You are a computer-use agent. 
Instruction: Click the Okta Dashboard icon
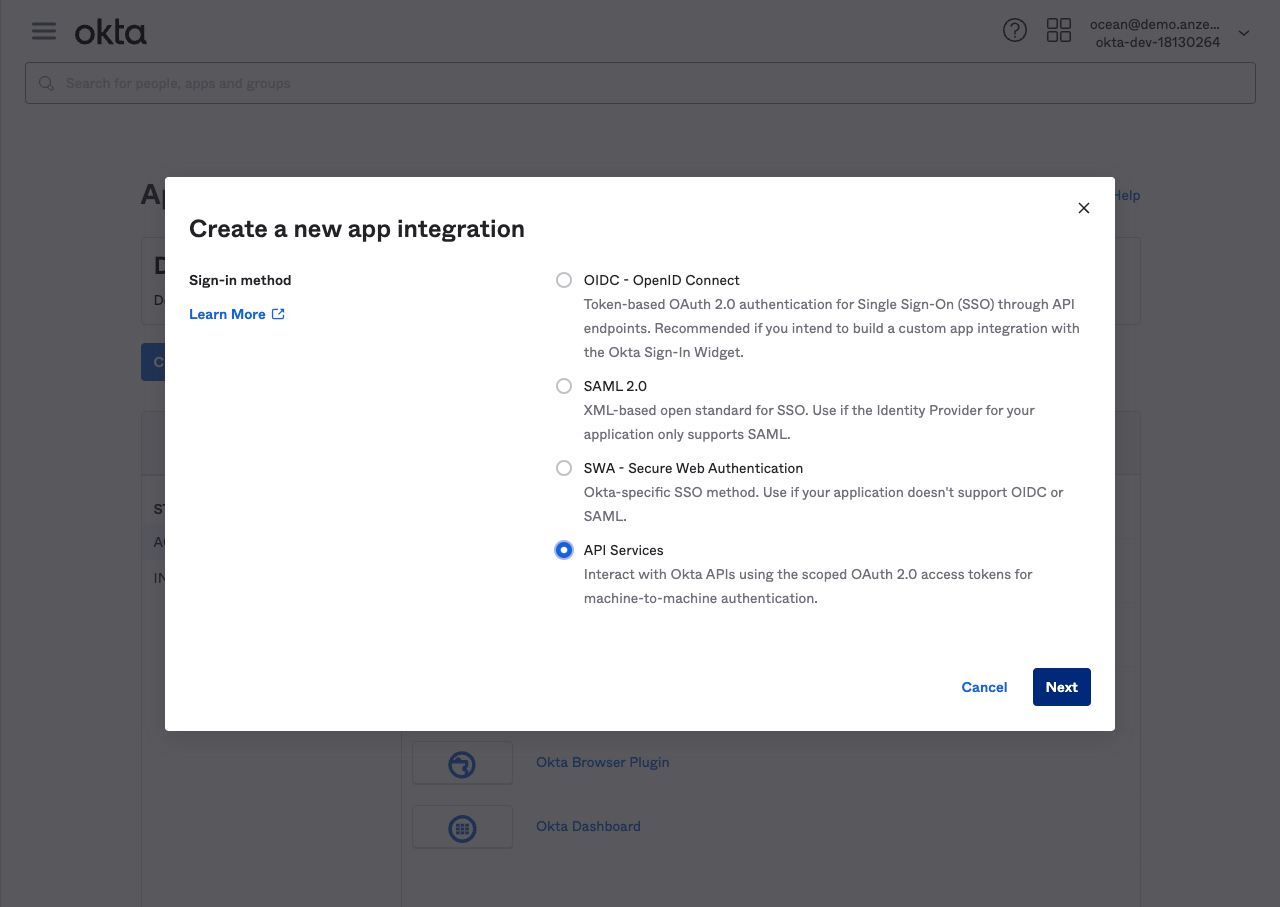[462, 827]
